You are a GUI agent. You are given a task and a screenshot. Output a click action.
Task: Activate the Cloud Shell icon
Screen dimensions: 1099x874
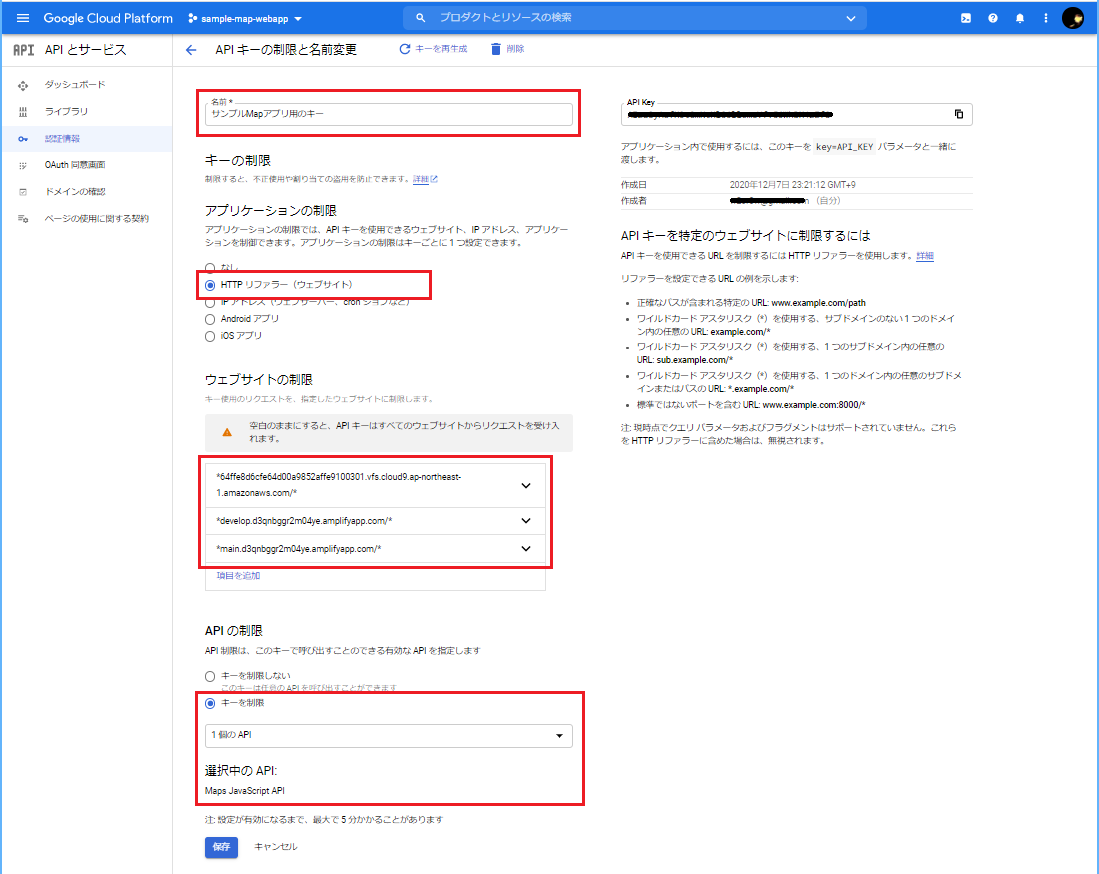[x=966, y=18]
